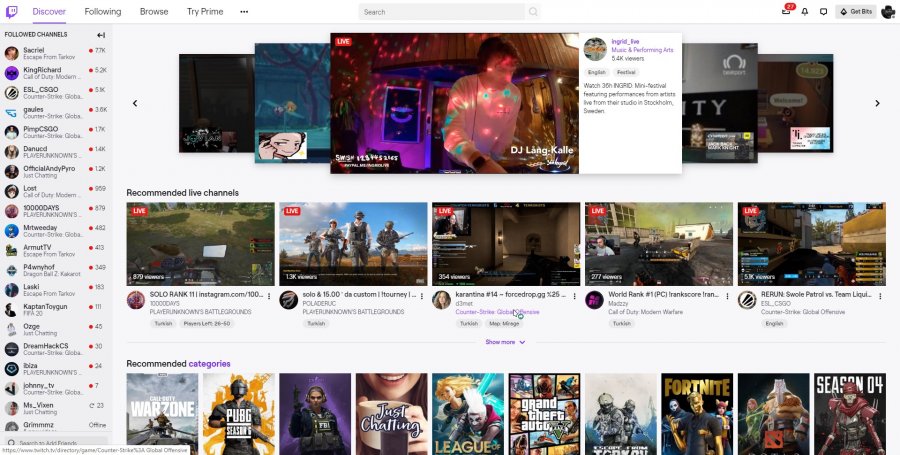Open d3rnet channel avatar
This screenshot has height=455, width=900.
tap(441, 300)
